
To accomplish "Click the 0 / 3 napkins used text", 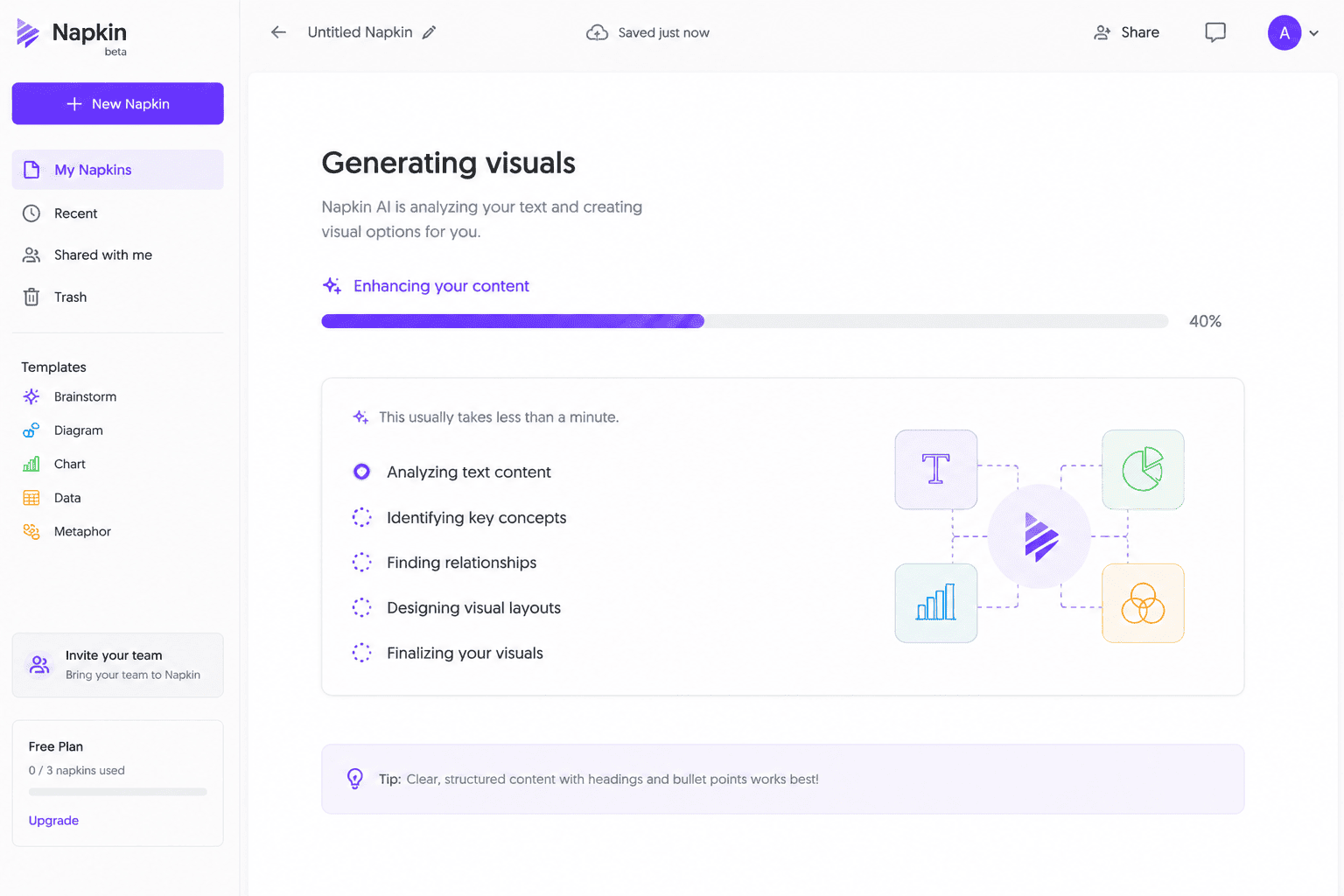I will click(77, 771).
